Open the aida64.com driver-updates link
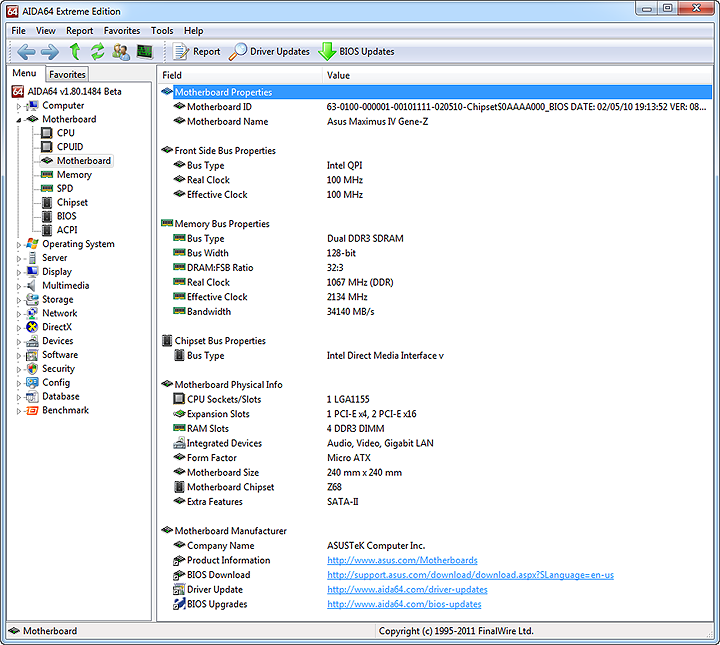This screenshot has width=720, height=645. 407,589
